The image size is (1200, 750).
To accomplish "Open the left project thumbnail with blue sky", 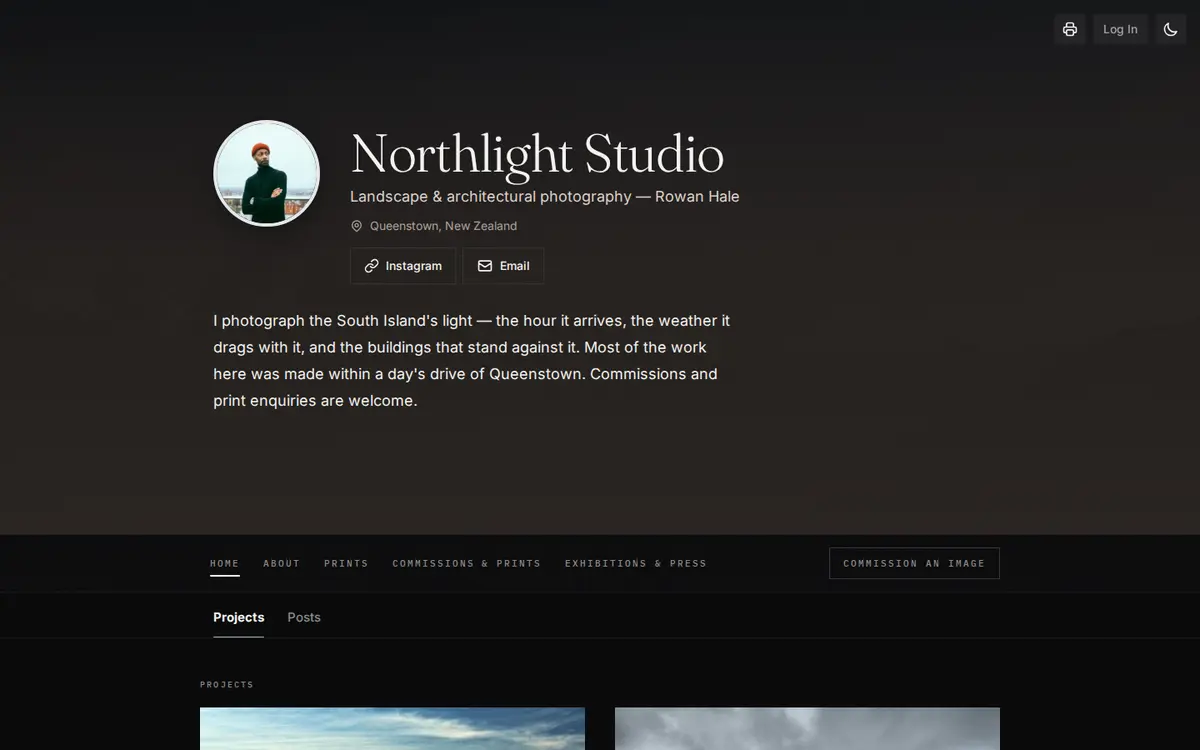I will 392,729.
